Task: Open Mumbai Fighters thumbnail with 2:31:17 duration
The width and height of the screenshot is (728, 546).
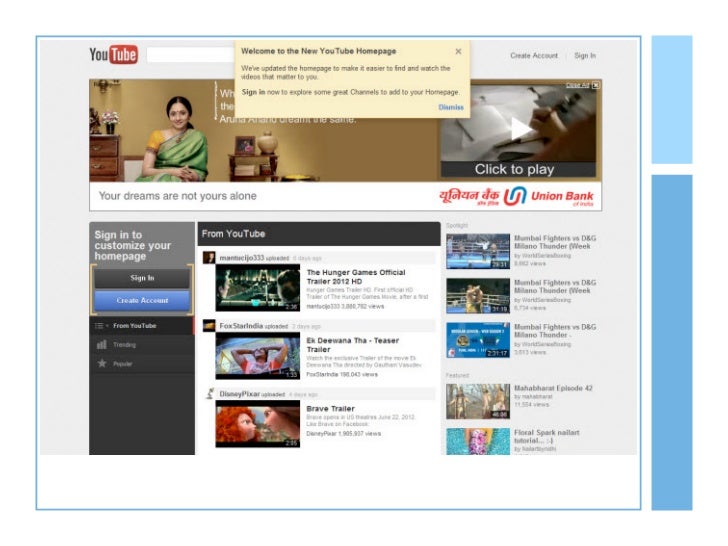Action: tap(478, 340)
